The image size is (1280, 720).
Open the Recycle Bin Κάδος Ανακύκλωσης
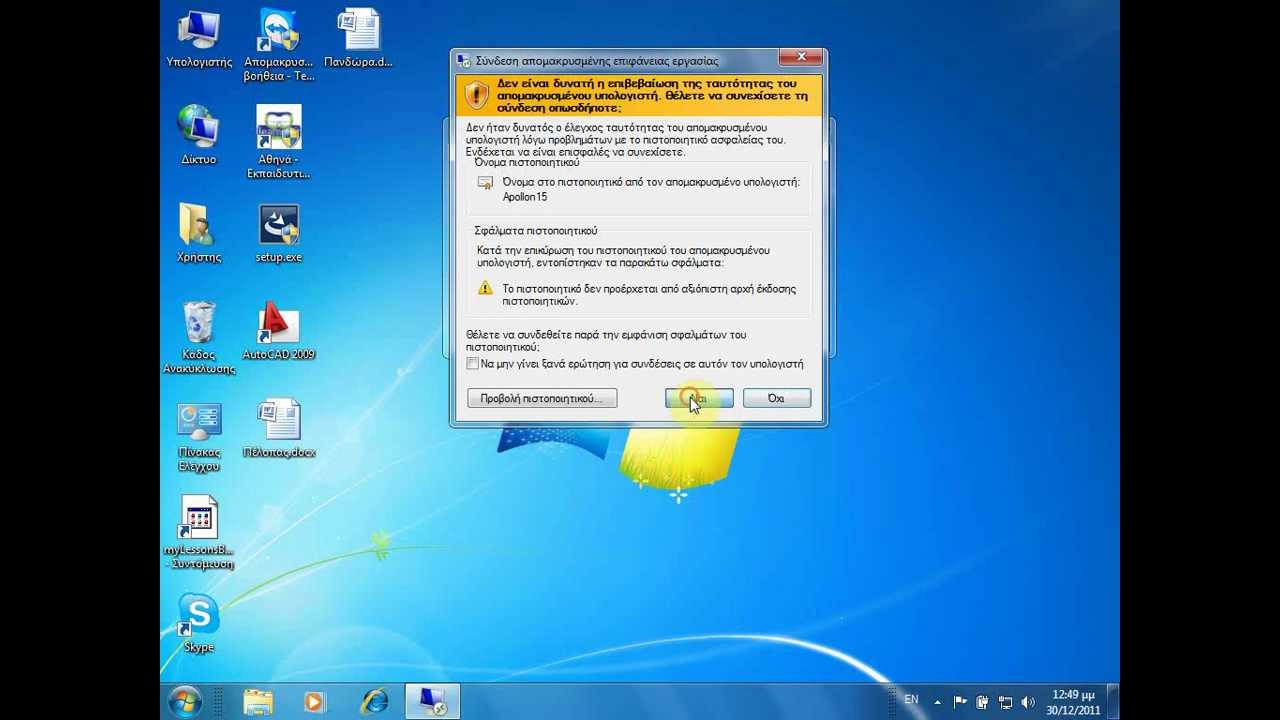(199, 338)
